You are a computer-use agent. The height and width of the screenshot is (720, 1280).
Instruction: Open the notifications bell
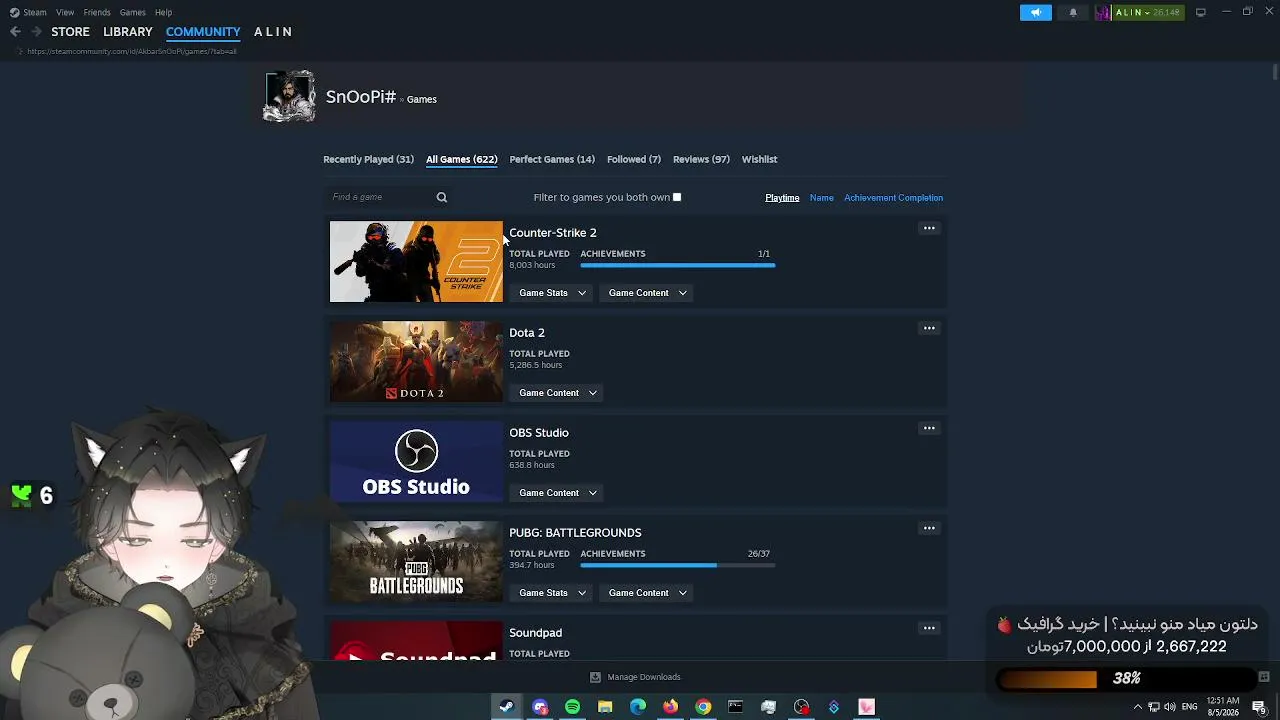tap(1073, 12)
